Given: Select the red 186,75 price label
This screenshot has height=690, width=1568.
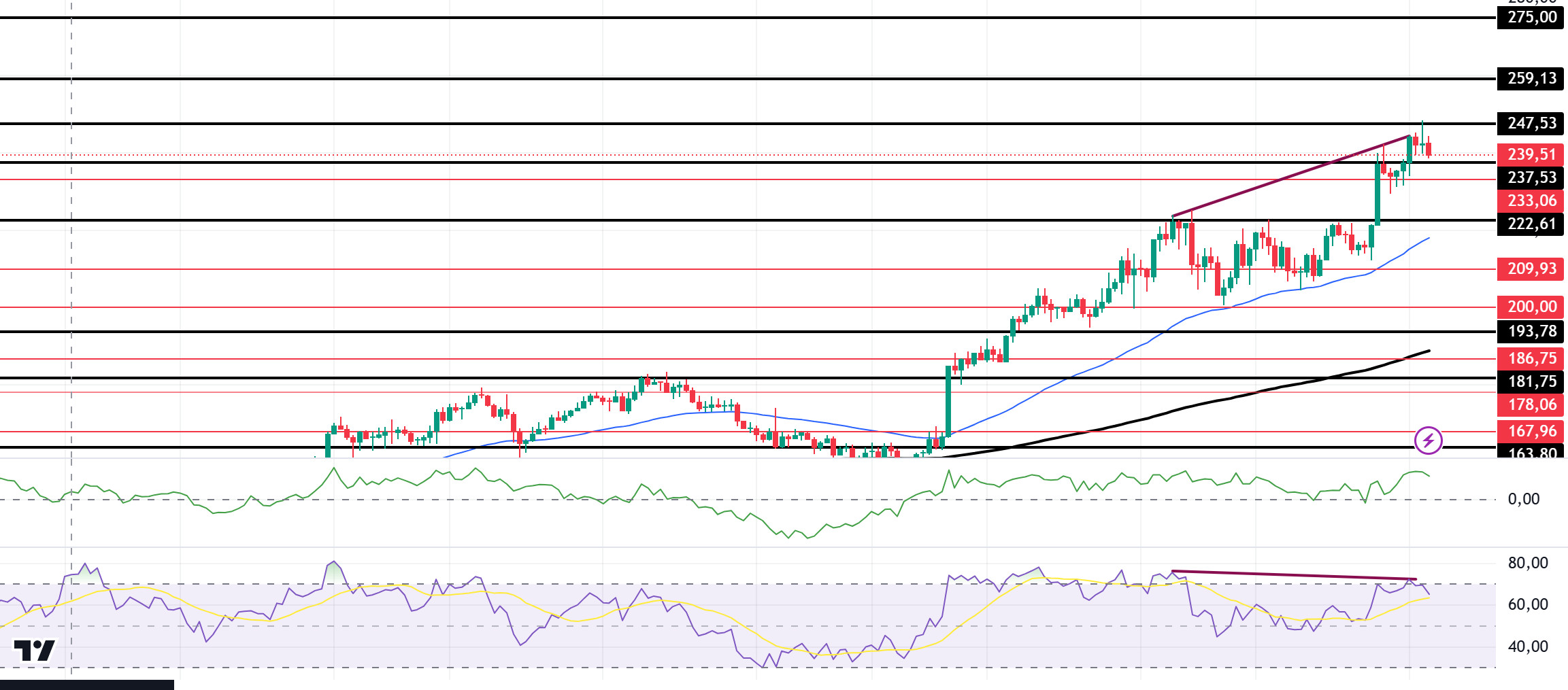Looking at the screenshot, I should (x=1531, y=359).
